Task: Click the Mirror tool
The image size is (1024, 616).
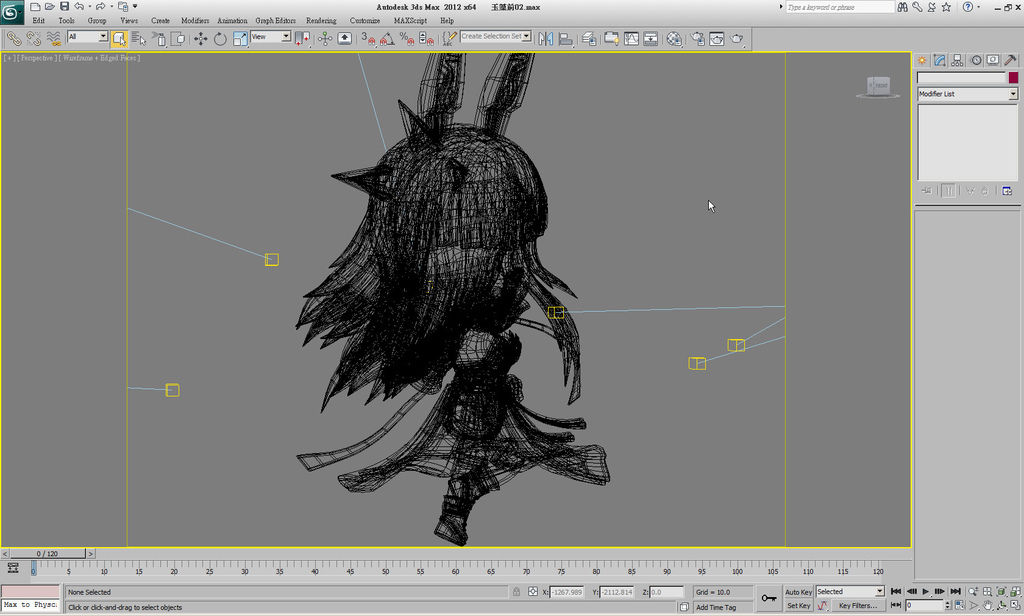Action: tap(545, 39)
